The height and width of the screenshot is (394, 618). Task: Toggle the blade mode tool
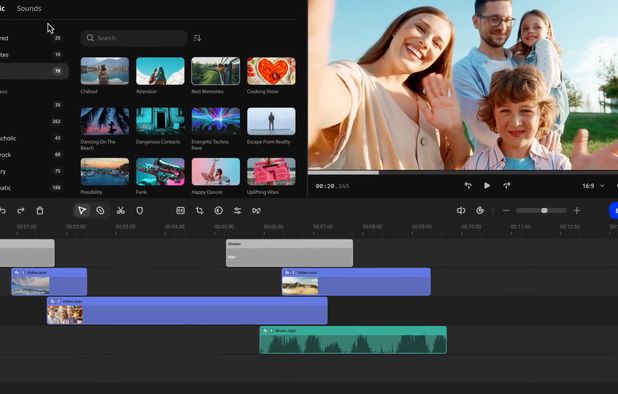pyautogui.click(x=100, y=210)
